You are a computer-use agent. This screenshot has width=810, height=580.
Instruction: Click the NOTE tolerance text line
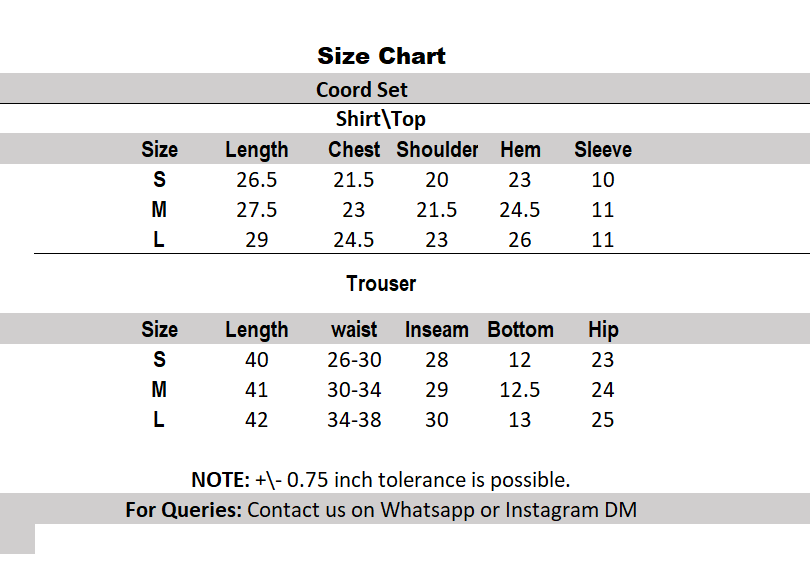381,480
